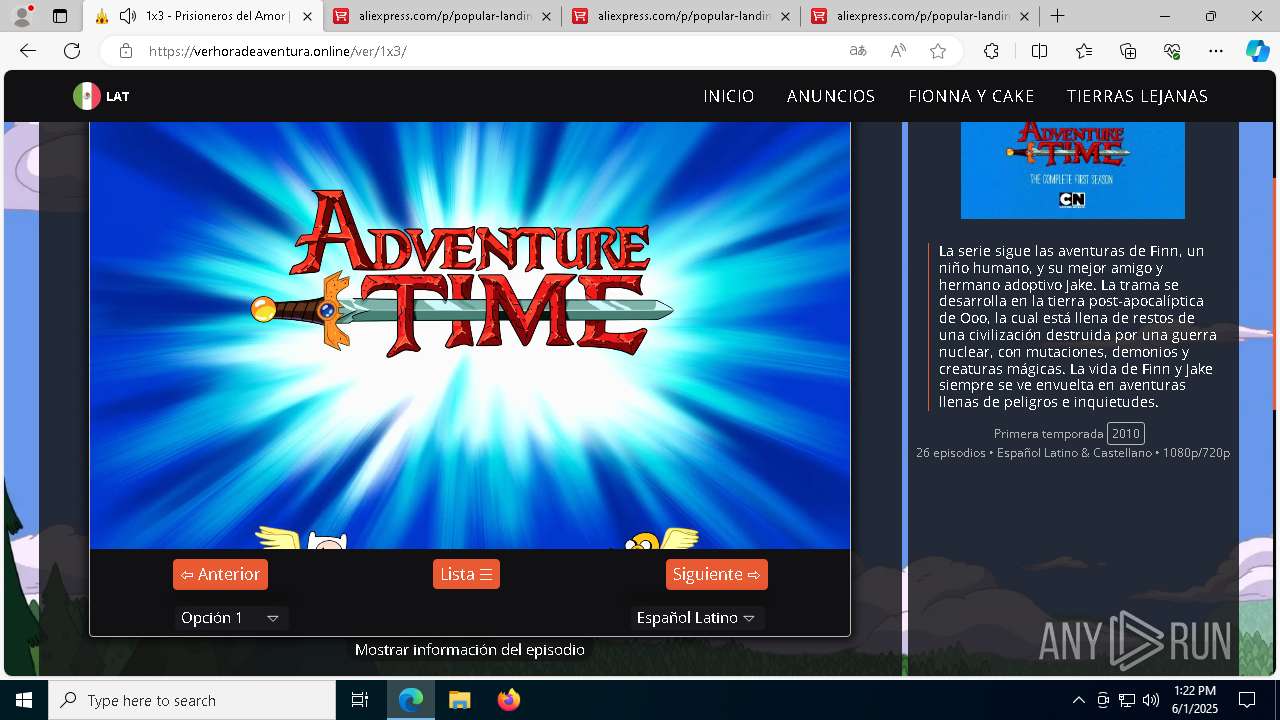Image resolution: width=1280 pixels, height=720 pixels.
Task: Close the 1x3 Prisioneros del Amor tab
Action: click(307, 16)
